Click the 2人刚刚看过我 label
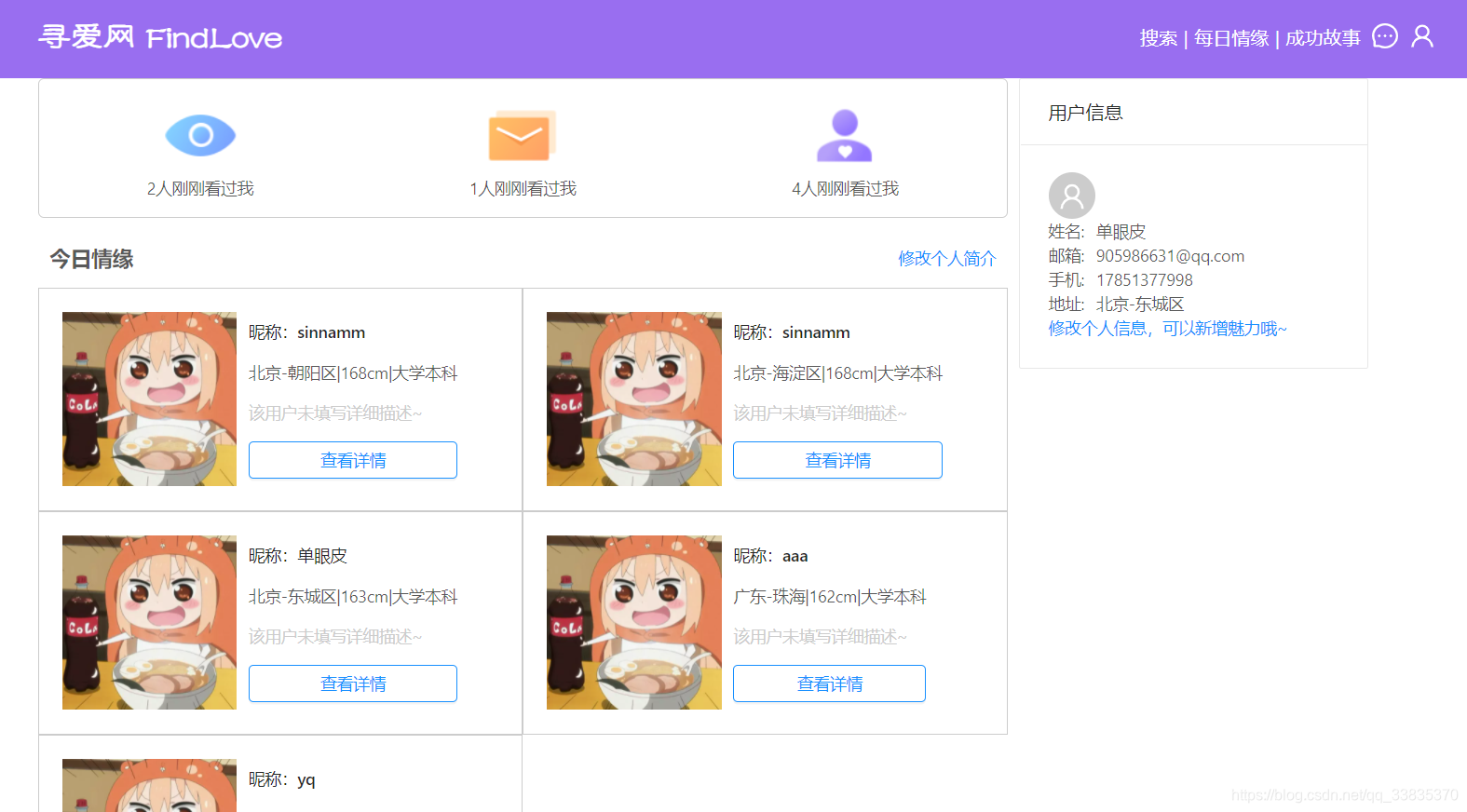 200,189
